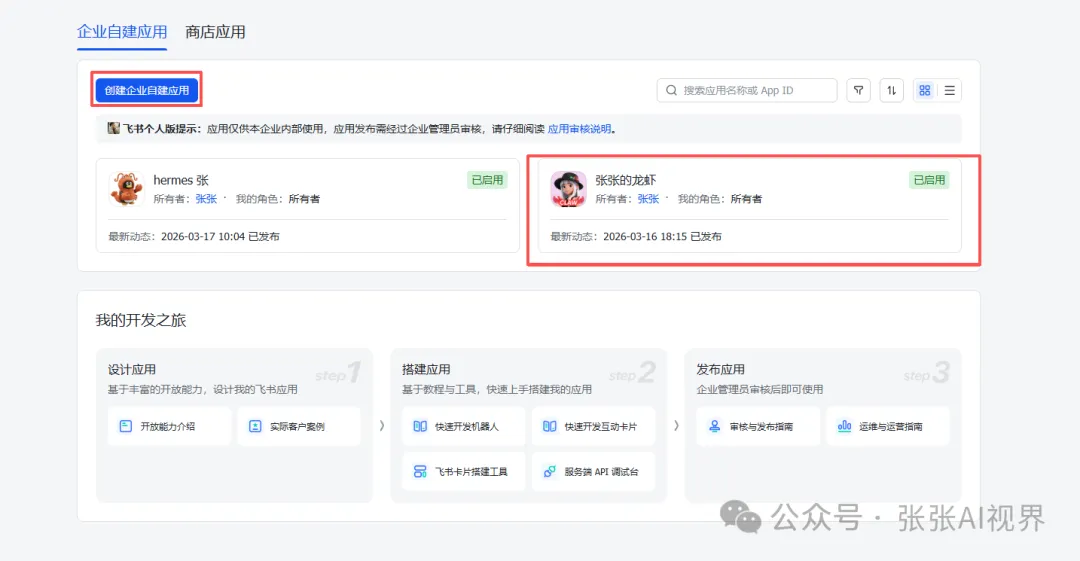Click 快速开发机器人 icon
Image resolution: width=1080 pixels, height=561 pixels.
tap(420, 427)
